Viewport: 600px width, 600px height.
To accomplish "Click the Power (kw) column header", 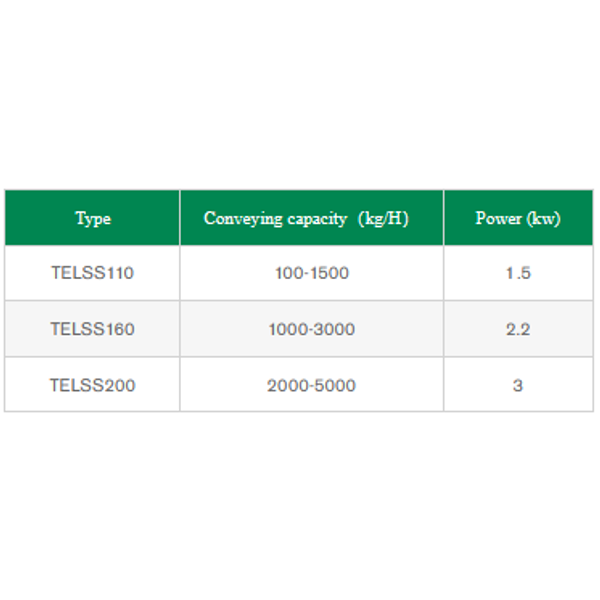I will click(517, 218).
